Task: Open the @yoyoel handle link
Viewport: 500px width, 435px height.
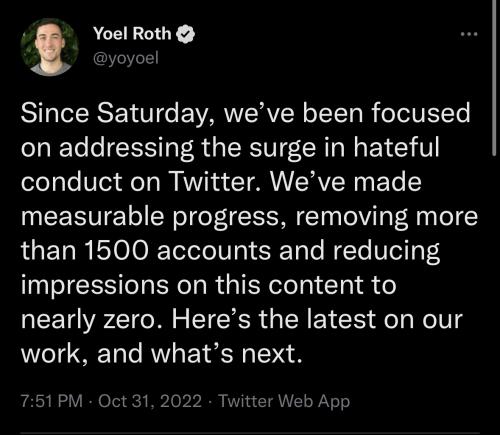Action: click(x=126, y=58)
